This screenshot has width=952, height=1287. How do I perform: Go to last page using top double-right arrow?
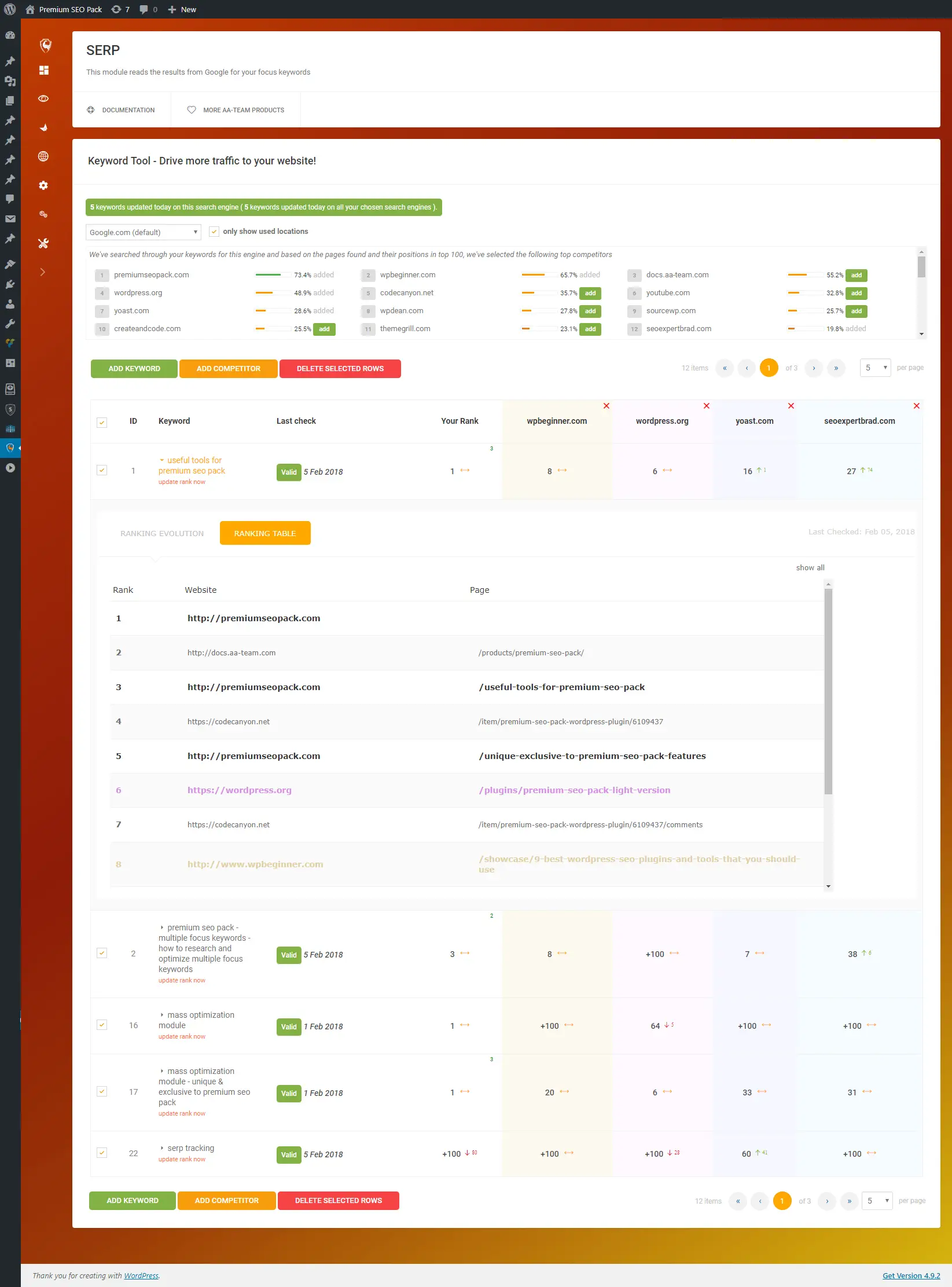[836, 368]
